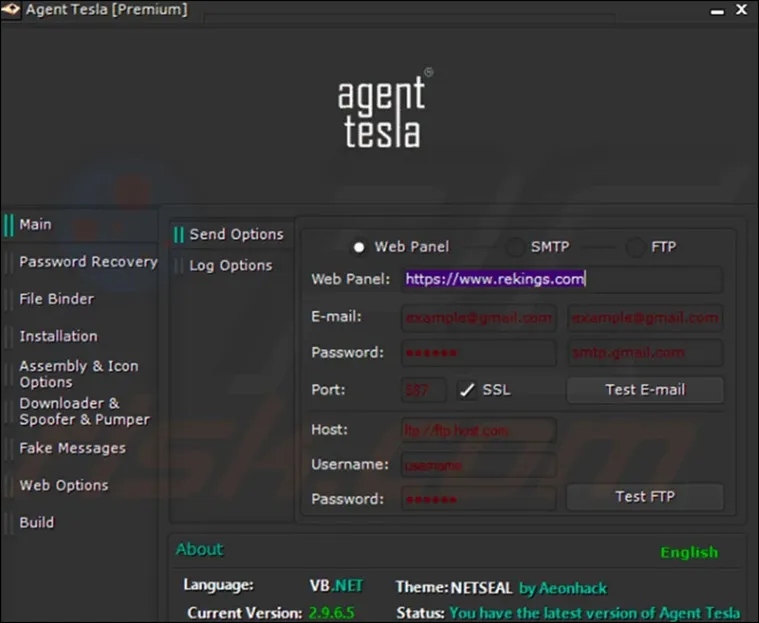Select the SMTP radio button
759x623 pixels.
pyautogui.click(x=515, y=247)
